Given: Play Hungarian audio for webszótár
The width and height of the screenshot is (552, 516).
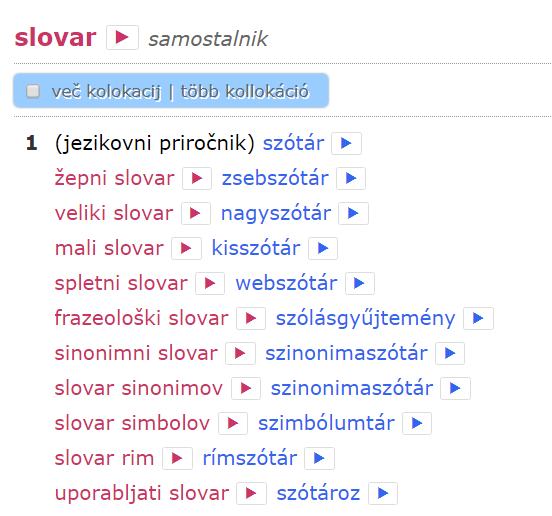Looking at the screenshot, I should pos(359,283).
